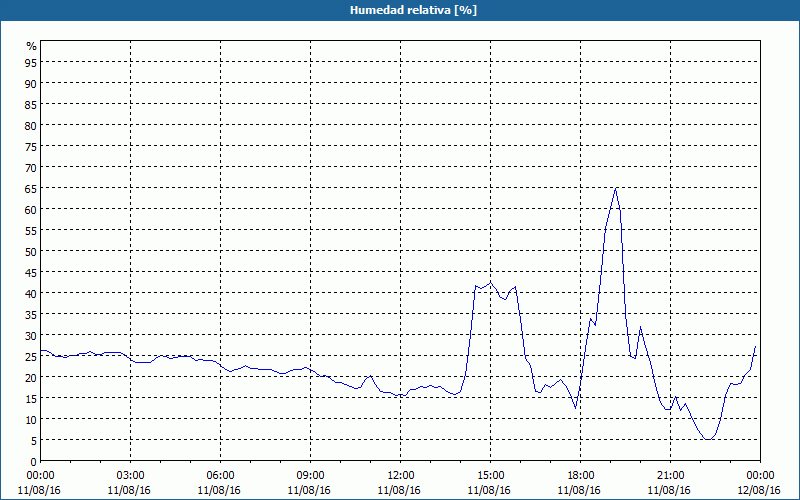This screenshot has height=500, width=800.
Task: Click the 21:00 time axis label
Action: 670,476
